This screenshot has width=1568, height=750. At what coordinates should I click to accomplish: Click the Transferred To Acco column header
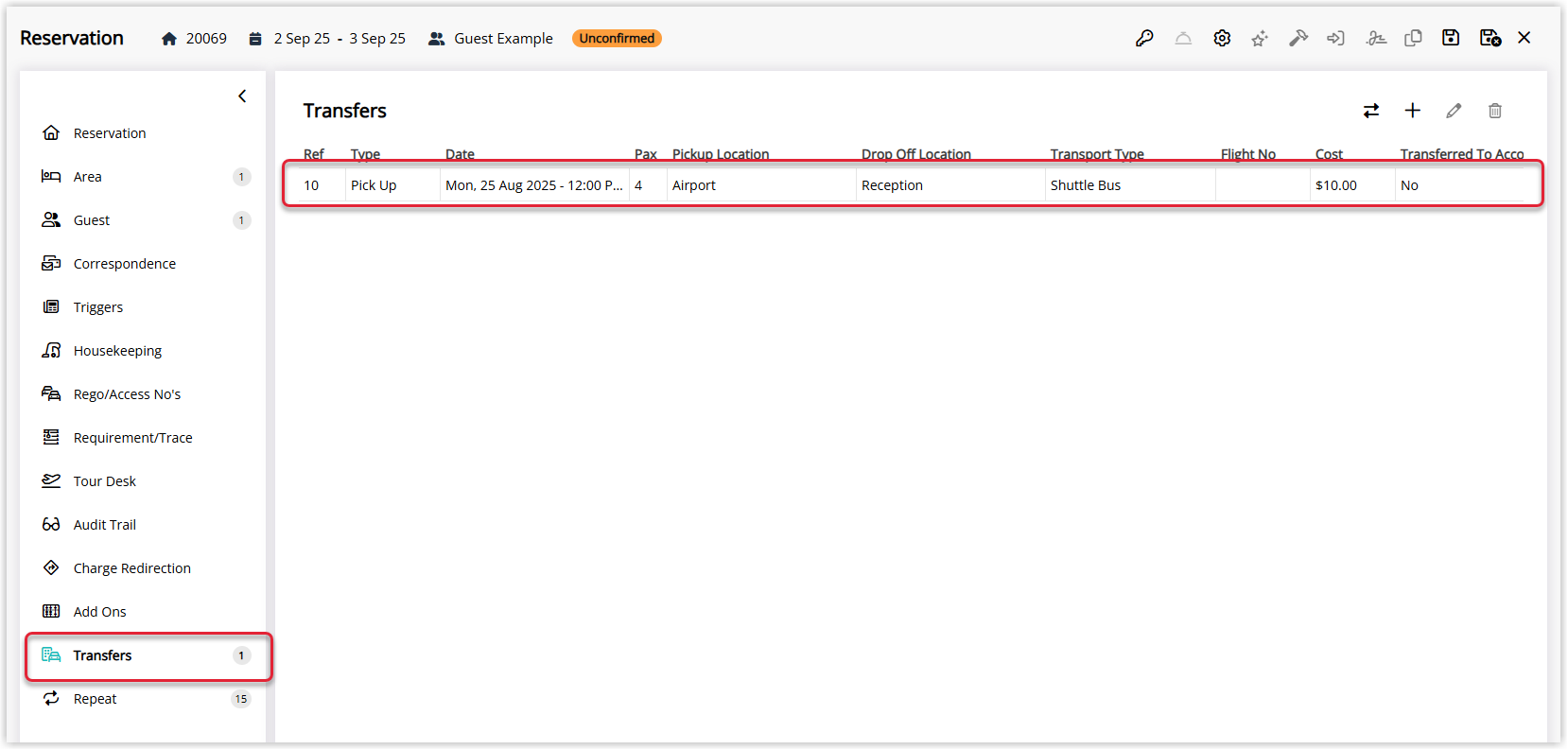1462,154
